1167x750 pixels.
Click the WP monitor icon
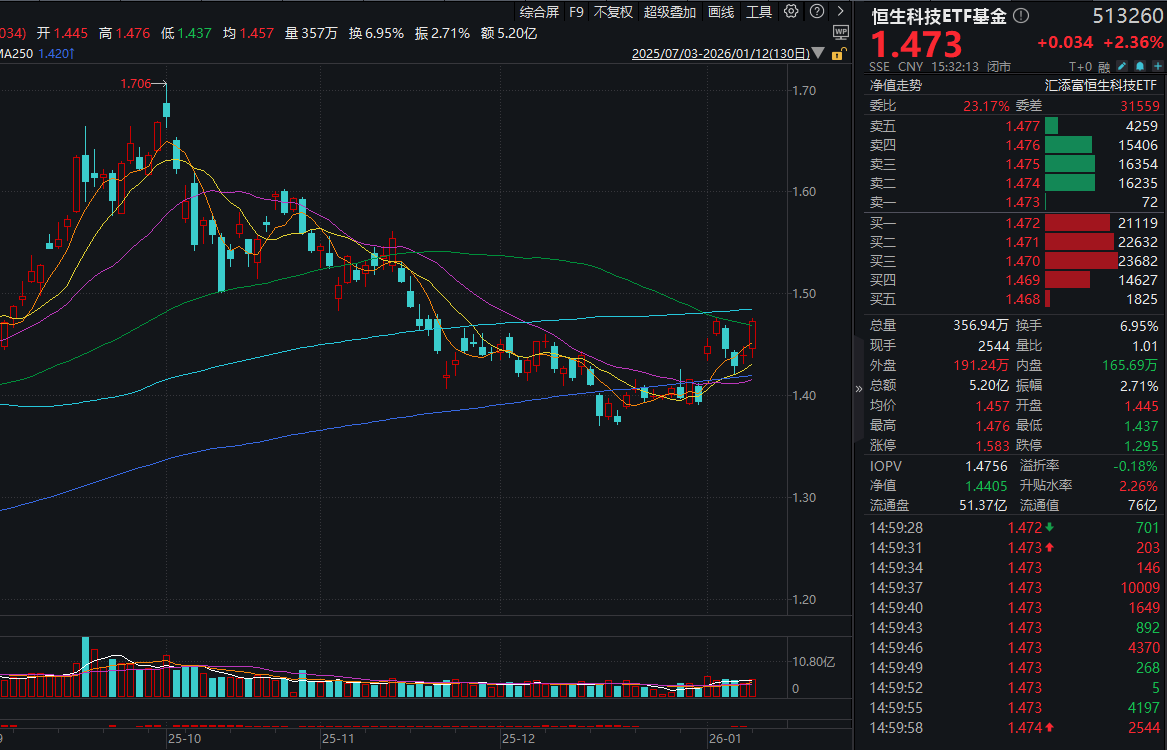840,33
